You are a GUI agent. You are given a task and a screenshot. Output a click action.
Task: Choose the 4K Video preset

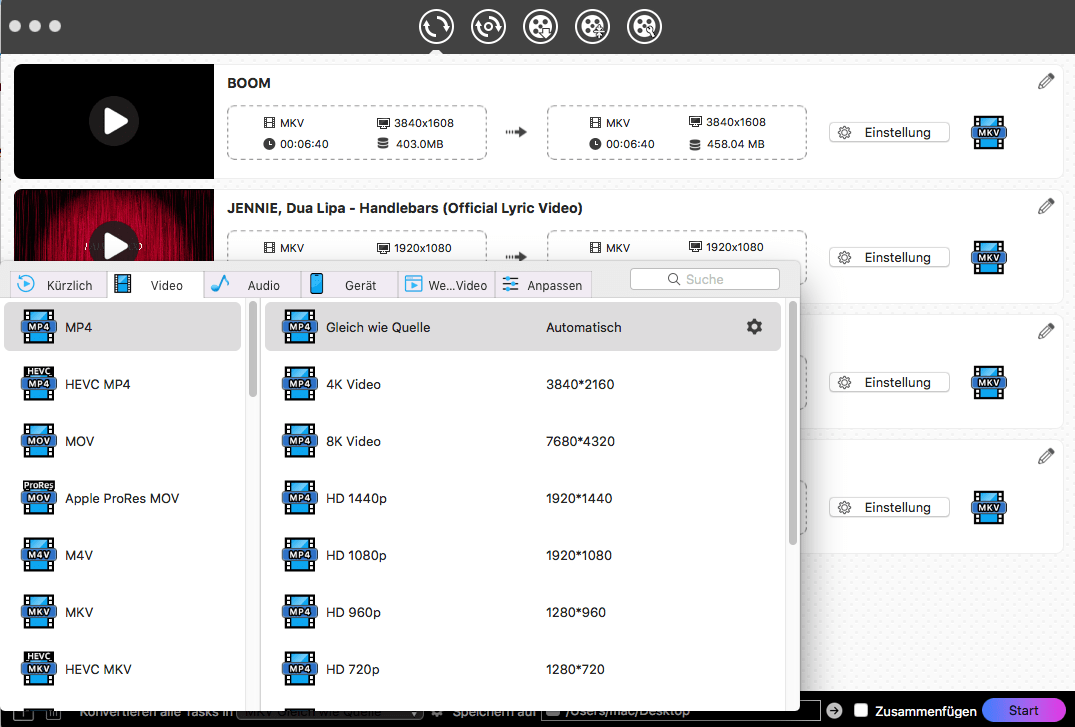coord(353,384)
